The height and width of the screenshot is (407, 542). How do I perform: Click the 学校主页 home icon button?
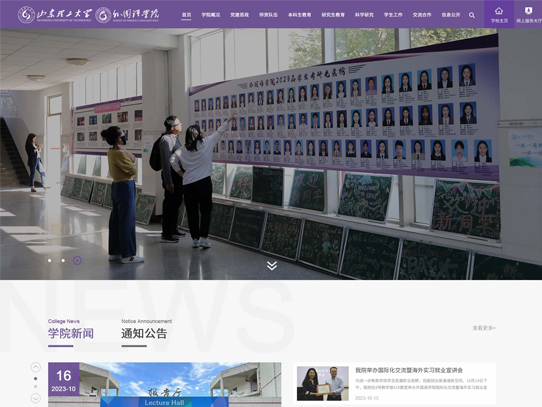point(499,14)
